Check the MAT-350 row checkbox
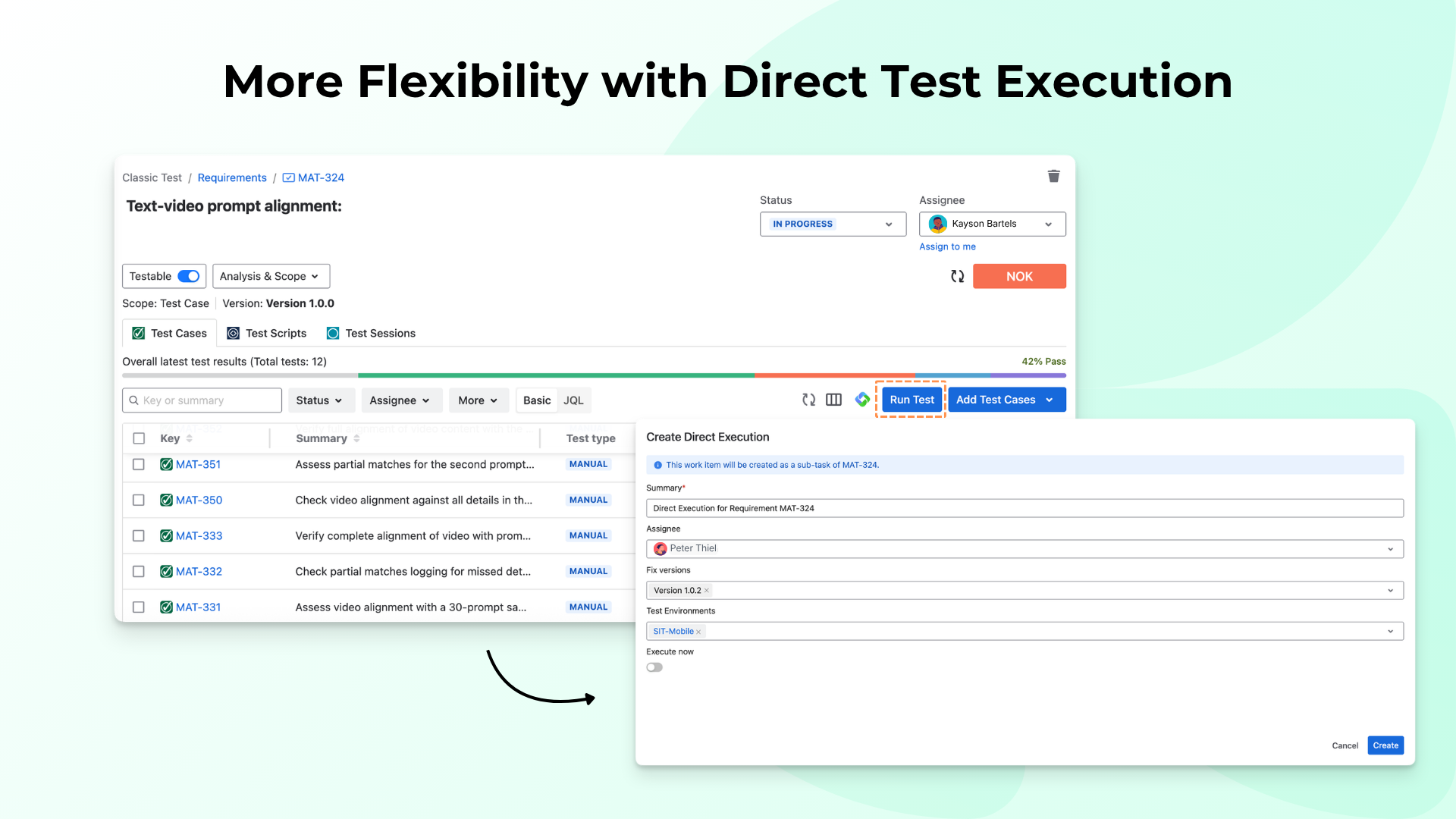This screenshot has width=1456, height=819. 138,500
